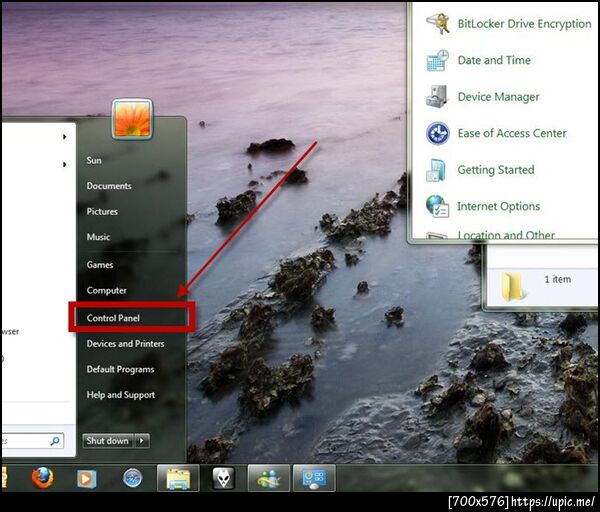The width and height of the screenshot is (600, 512).
Task: Open the Internet Options link
Action: (x=499, y=207)
